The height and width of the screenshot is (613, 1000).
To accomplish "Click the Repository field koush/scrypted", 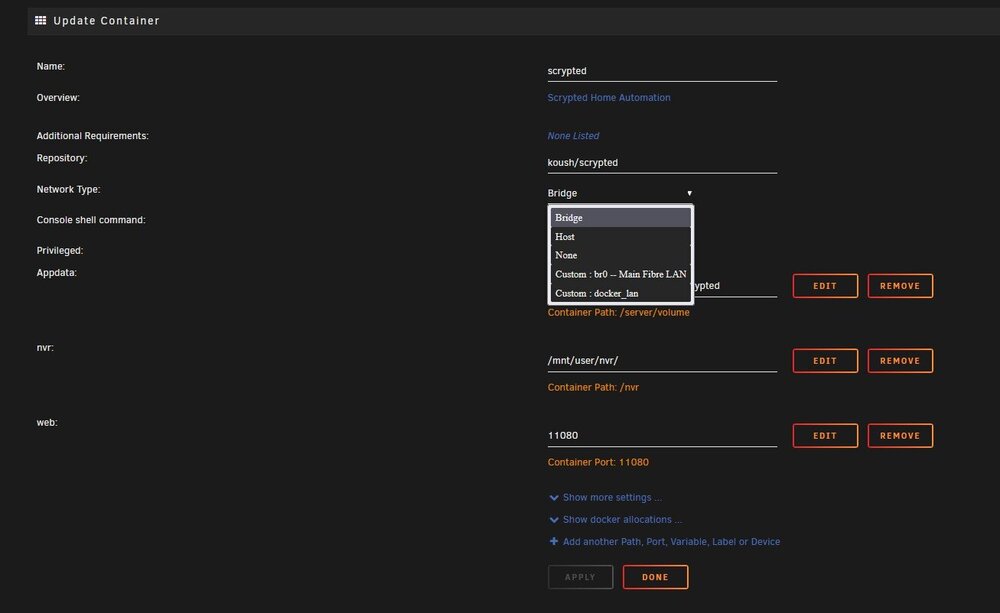I will click(662, 163).
